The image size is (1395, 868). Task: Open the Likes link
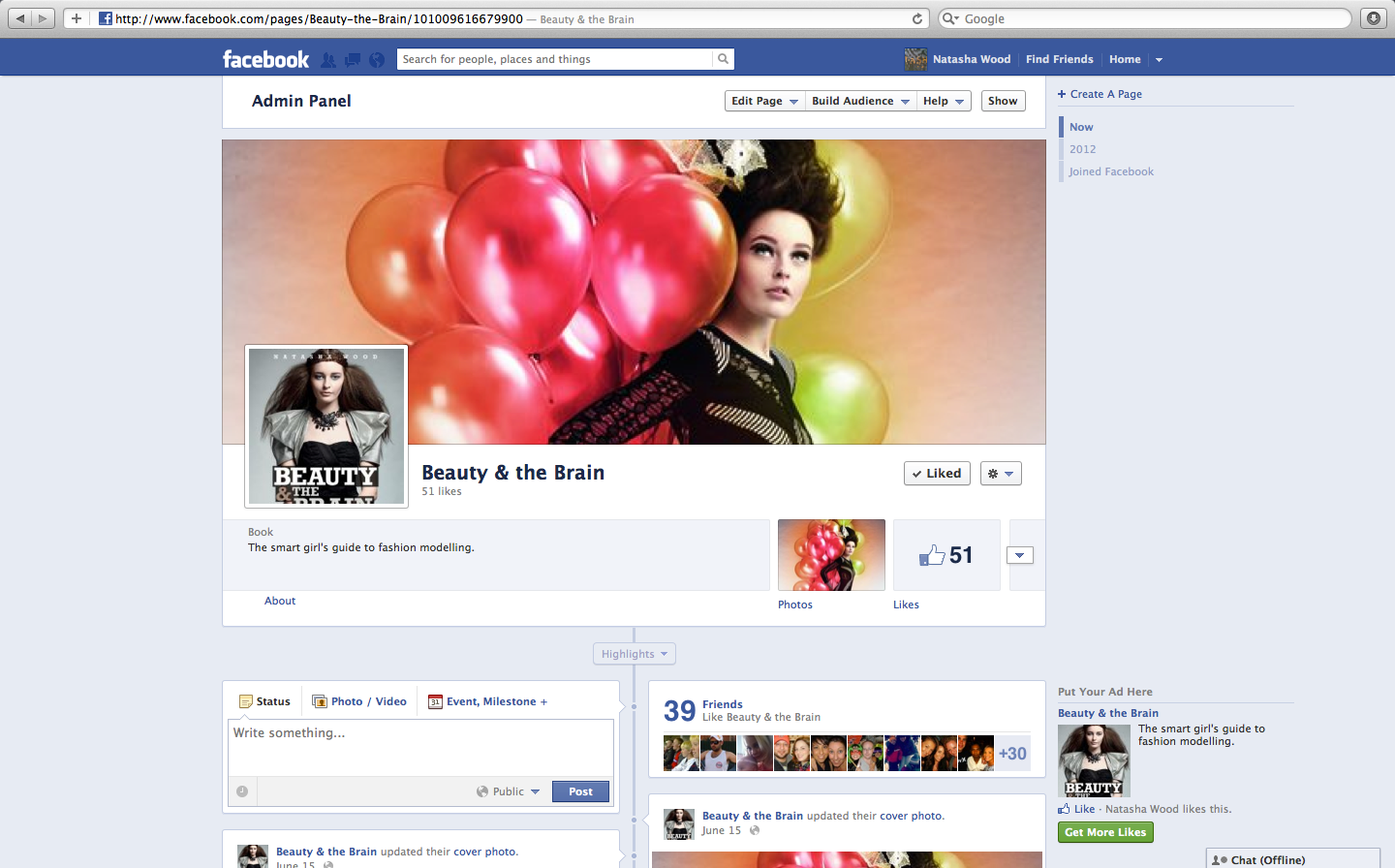tap(906, 604)
